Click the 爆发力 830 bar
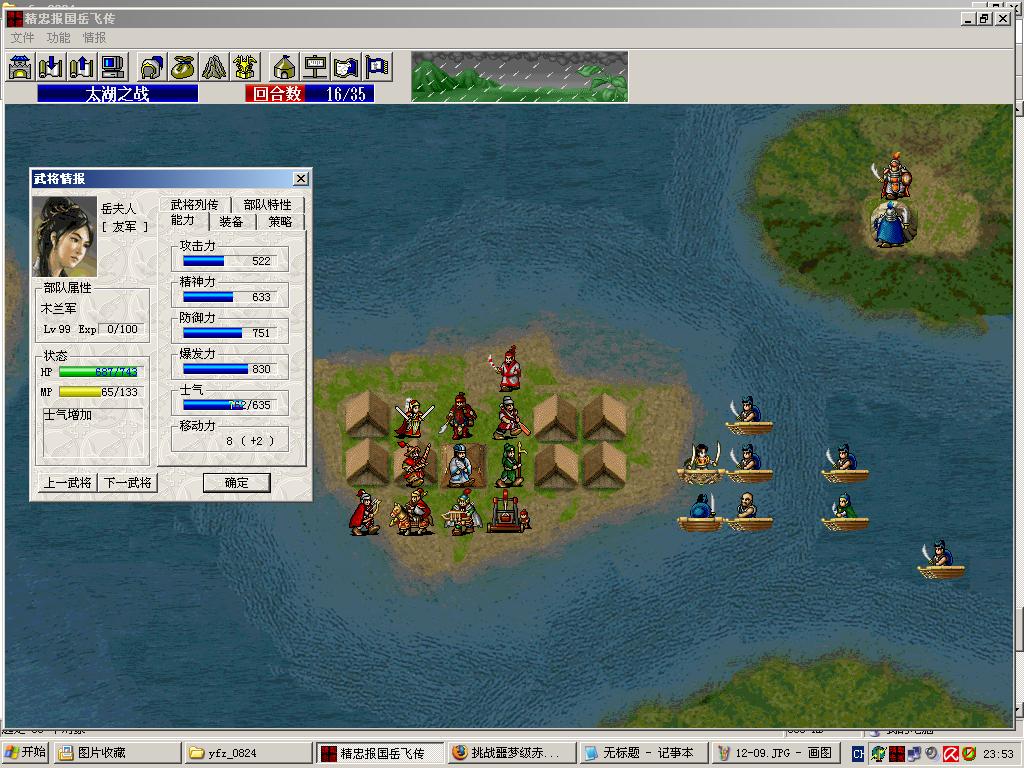Image resolution: width=1024 pixels, height=768 pixels. pyautogui.click(x=229, y=368)
